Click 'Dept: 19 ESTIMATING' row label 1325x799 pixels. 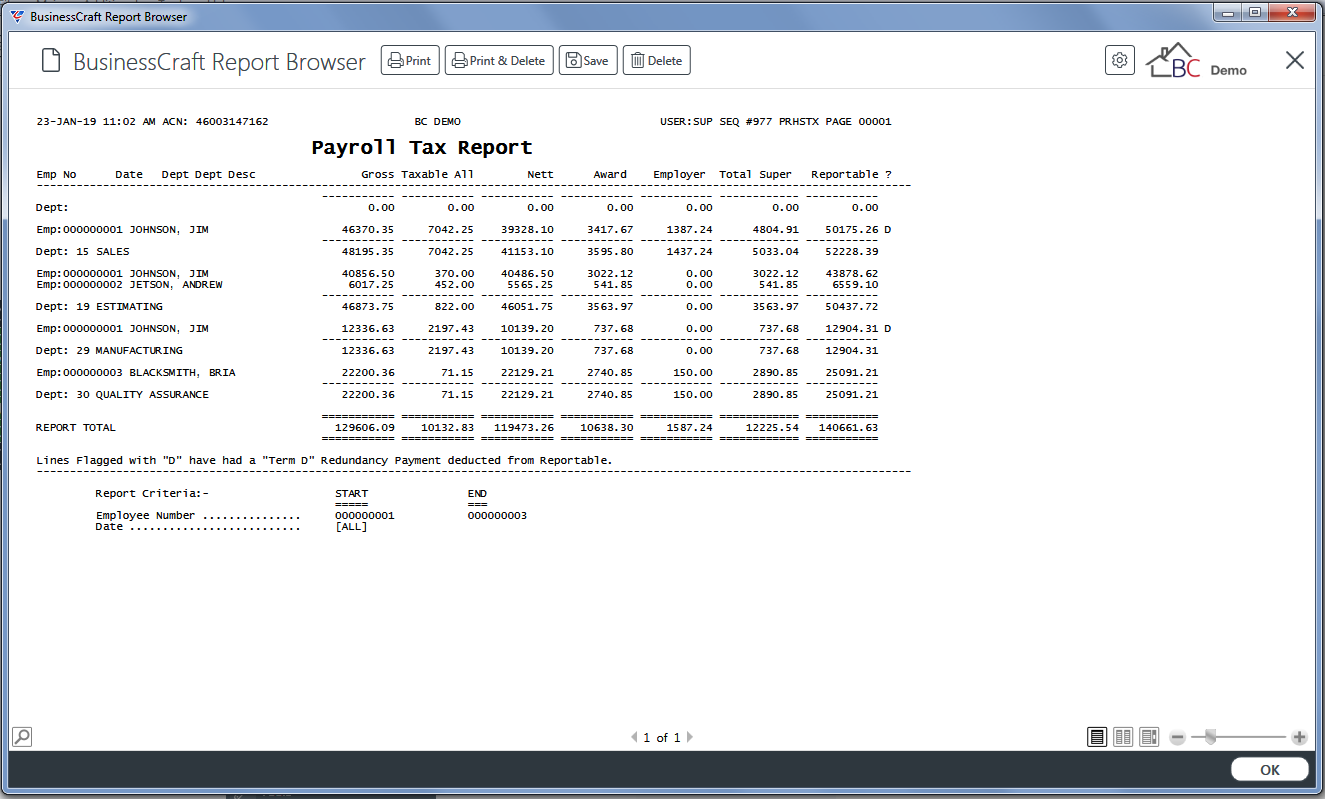[99, 306]
